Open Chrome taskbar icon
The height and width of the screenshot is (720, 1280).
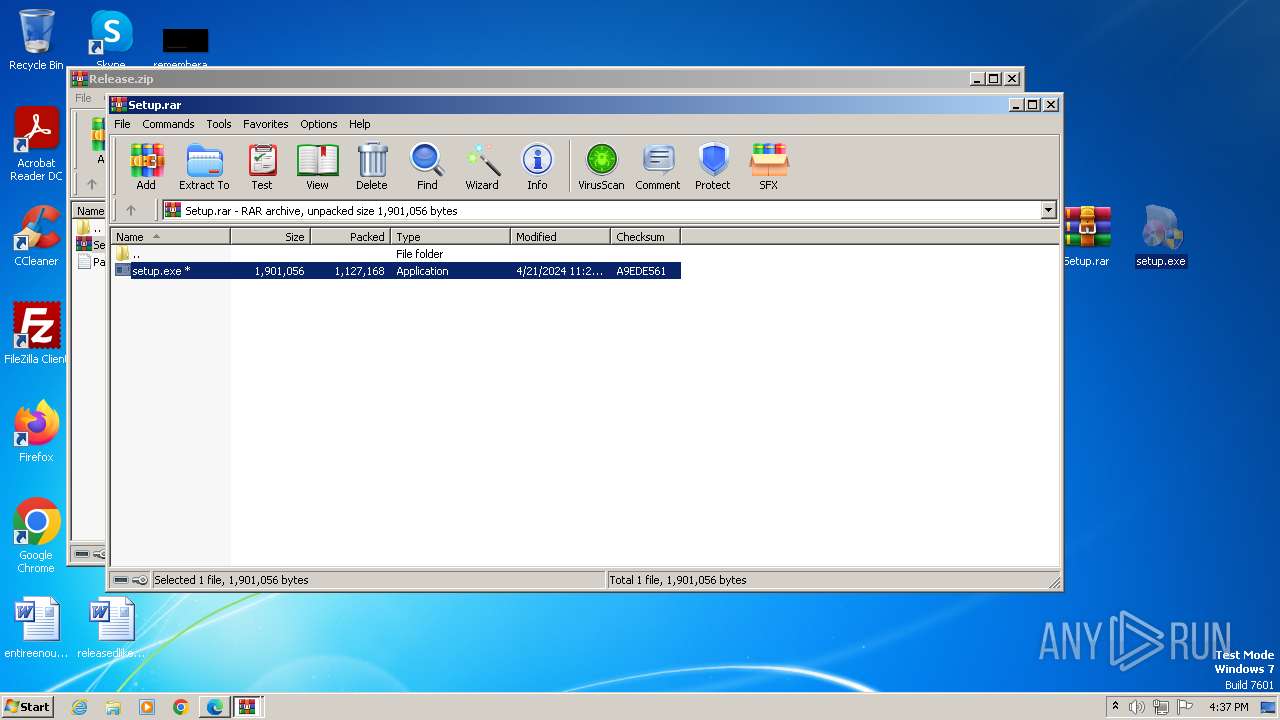pyautogui.click(x=181, y=707)
